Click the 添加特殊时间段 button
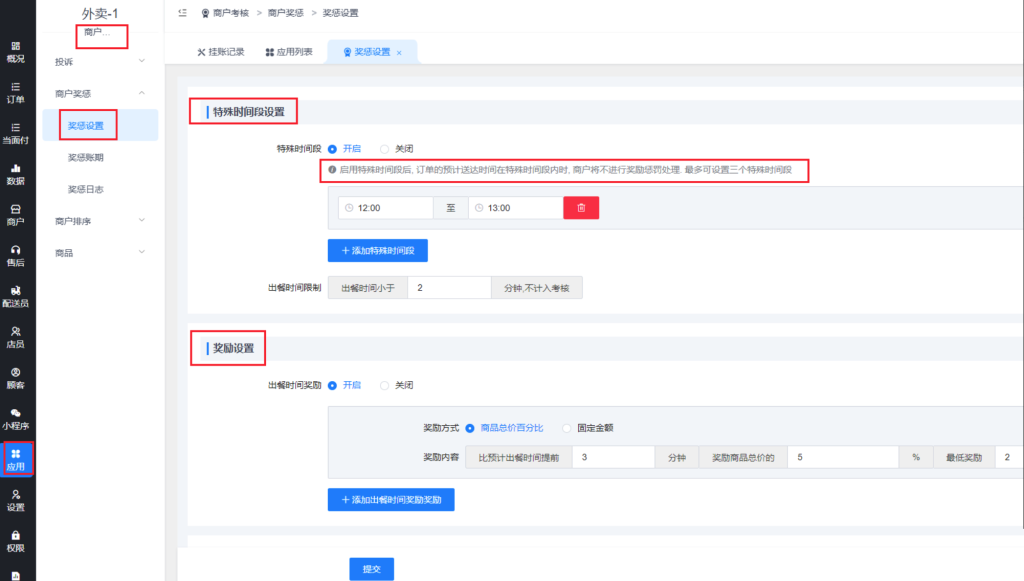Viewport: 1024px width, 581px height. tap(378, 250)
